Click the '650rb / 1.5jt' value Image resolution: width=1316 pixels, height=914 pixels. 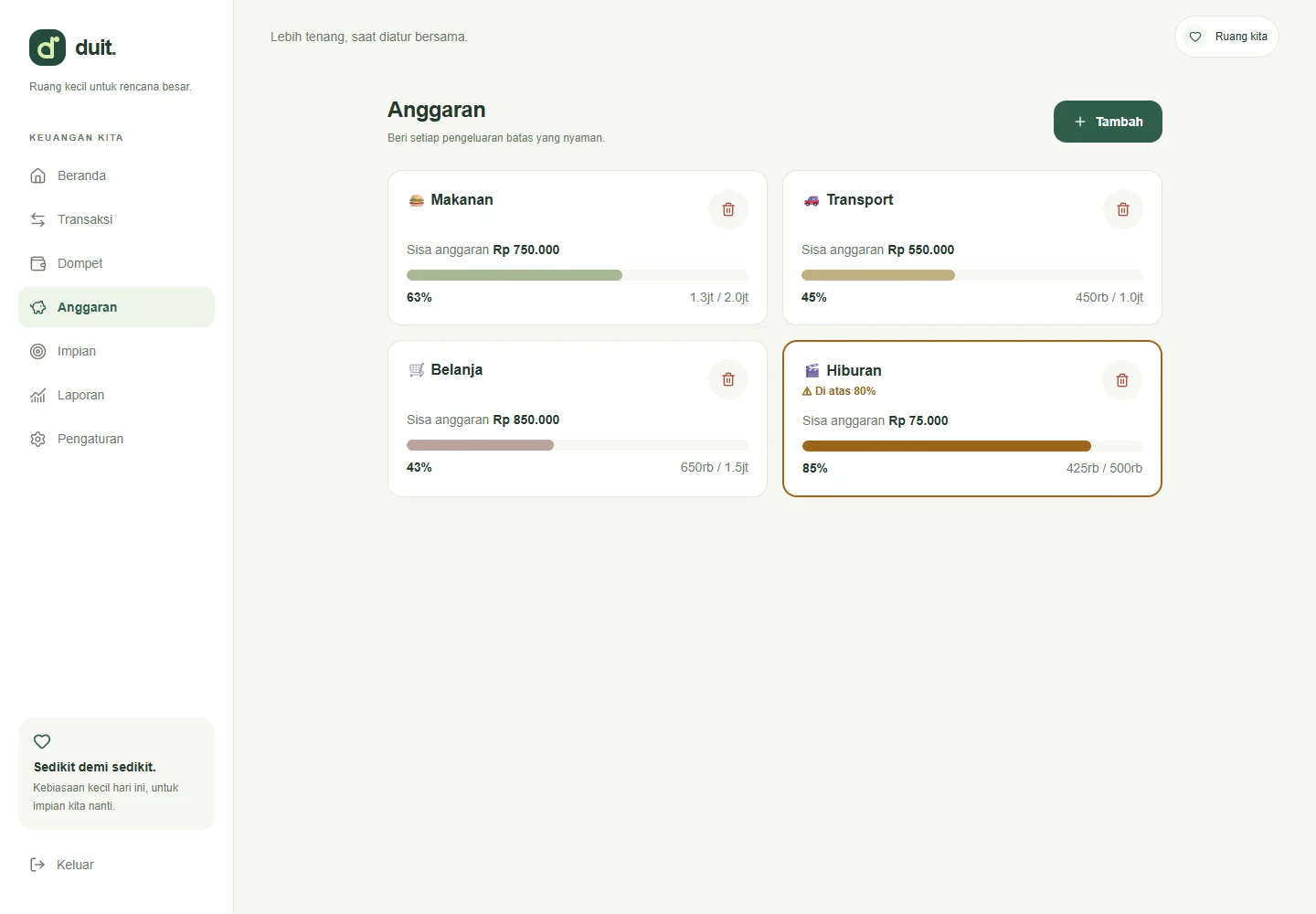pos(715,467)
